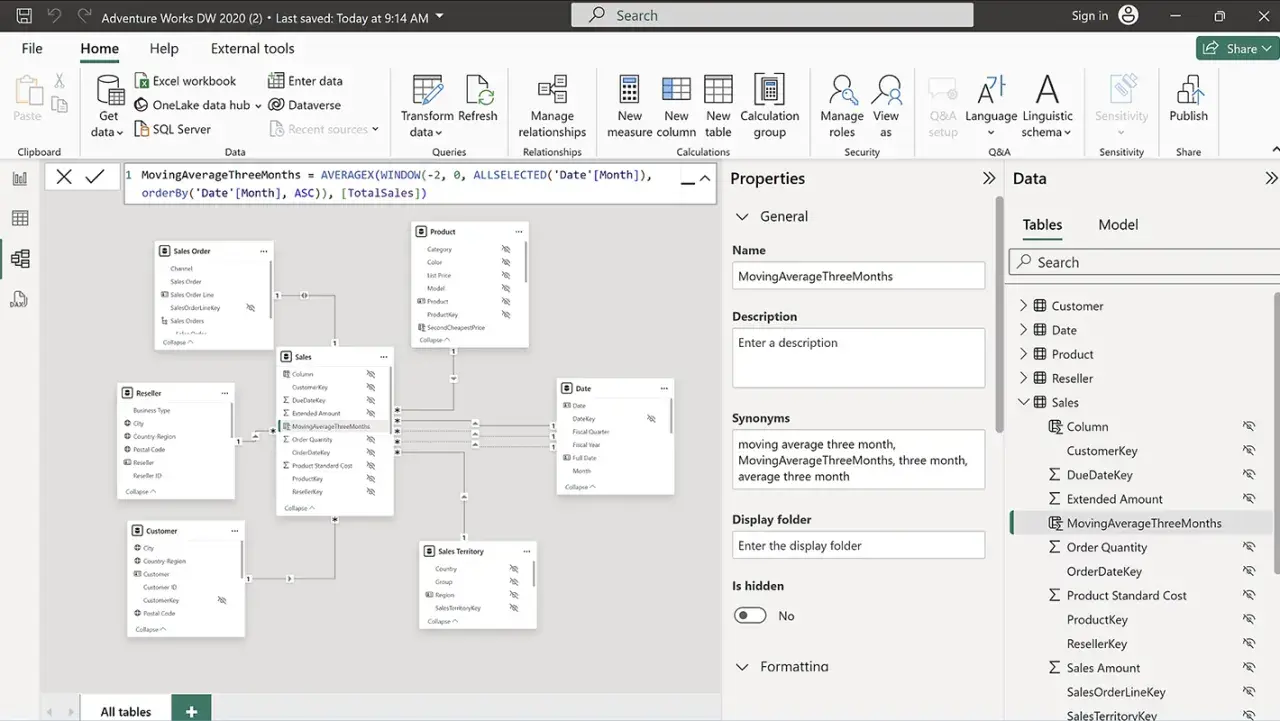Click the Name field in Properties
Image resolution: width=1280 pixels, height=721 pixels.
(858, 276)
